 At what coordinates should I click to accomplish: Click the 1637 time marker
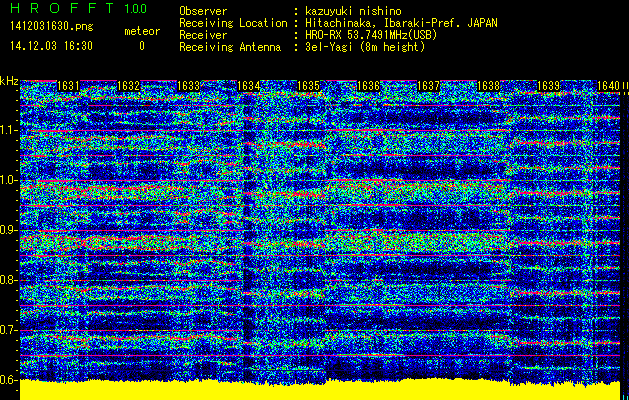tap(429, 86)
